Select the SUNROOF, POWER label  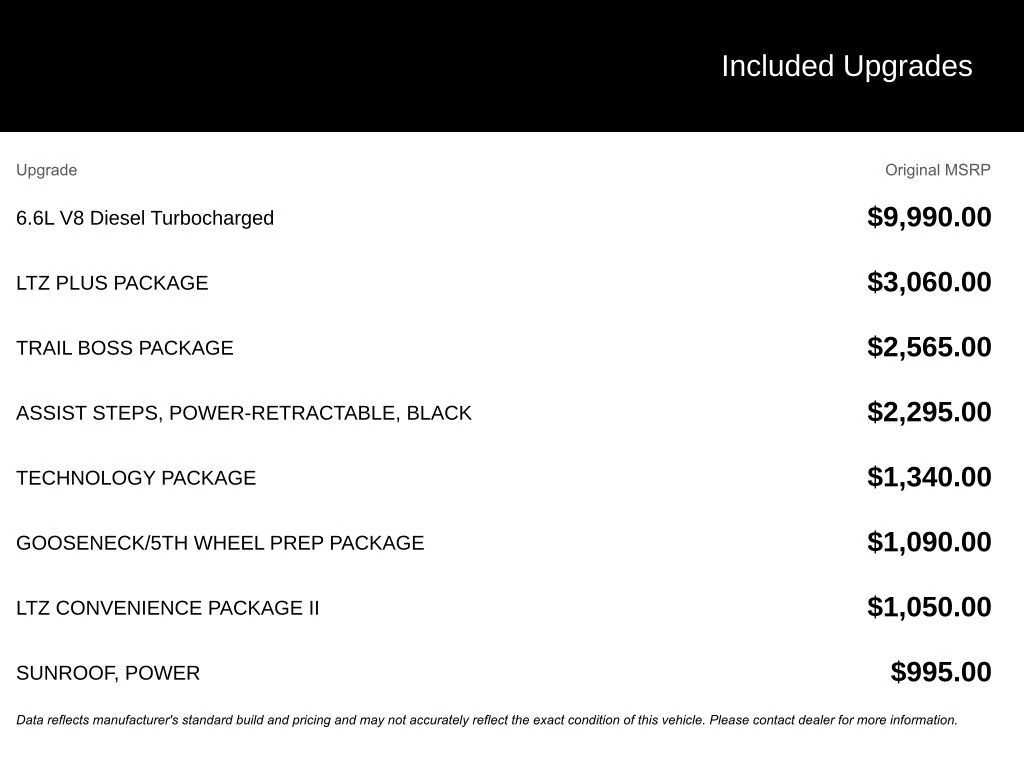pyautogui.click(x=108, y=673)
